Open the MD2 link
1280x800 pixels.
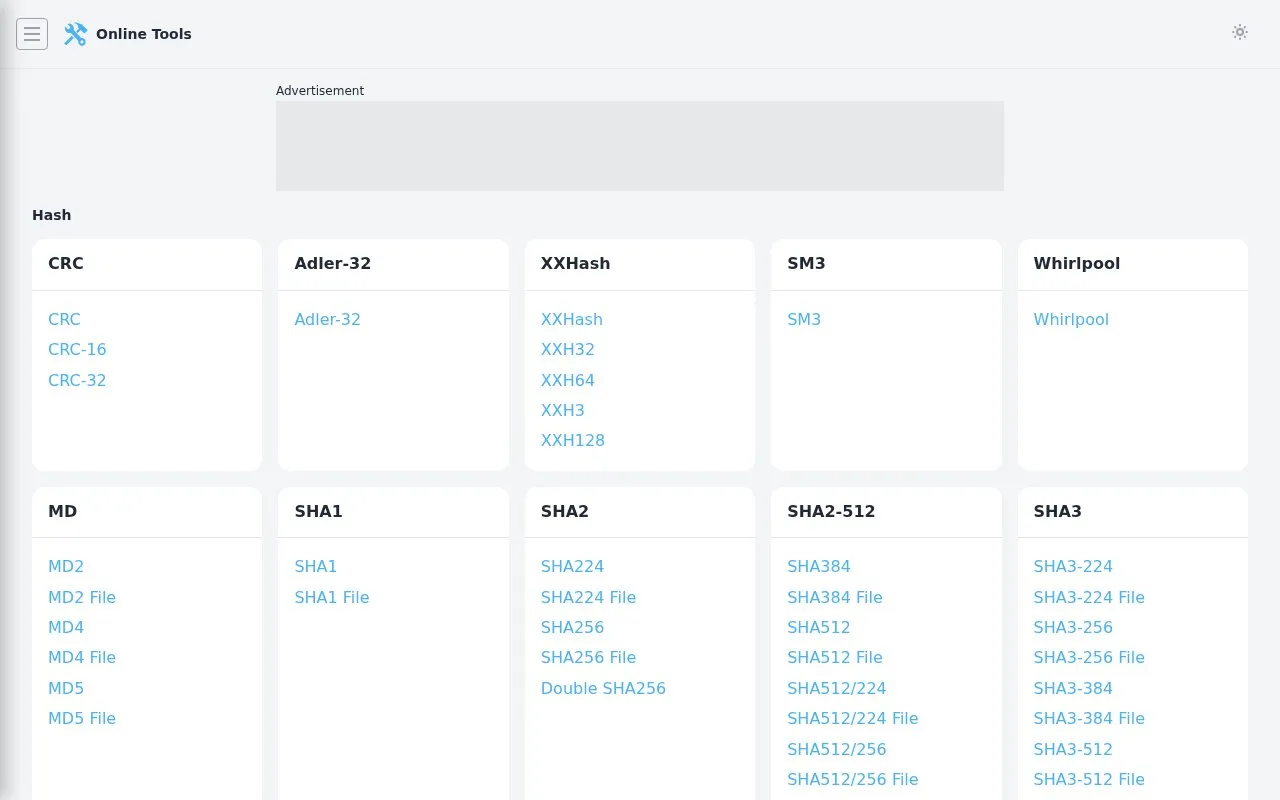[x=66, y=566]
